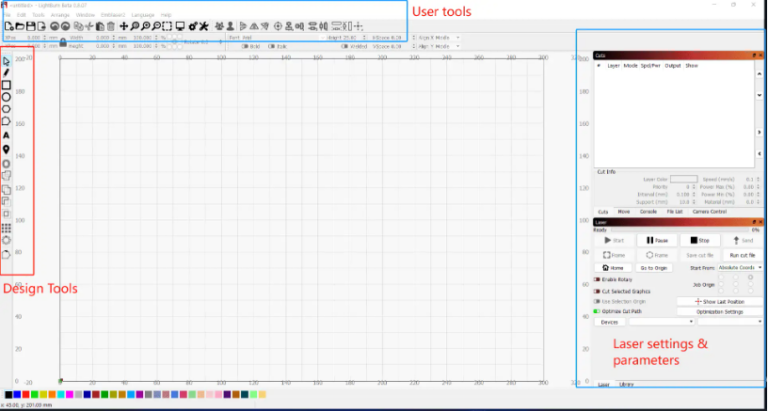The width and height of the screenshot is (768, 411).
Task: Click the Go to Origin button
Action: click(x=654, y=268)
